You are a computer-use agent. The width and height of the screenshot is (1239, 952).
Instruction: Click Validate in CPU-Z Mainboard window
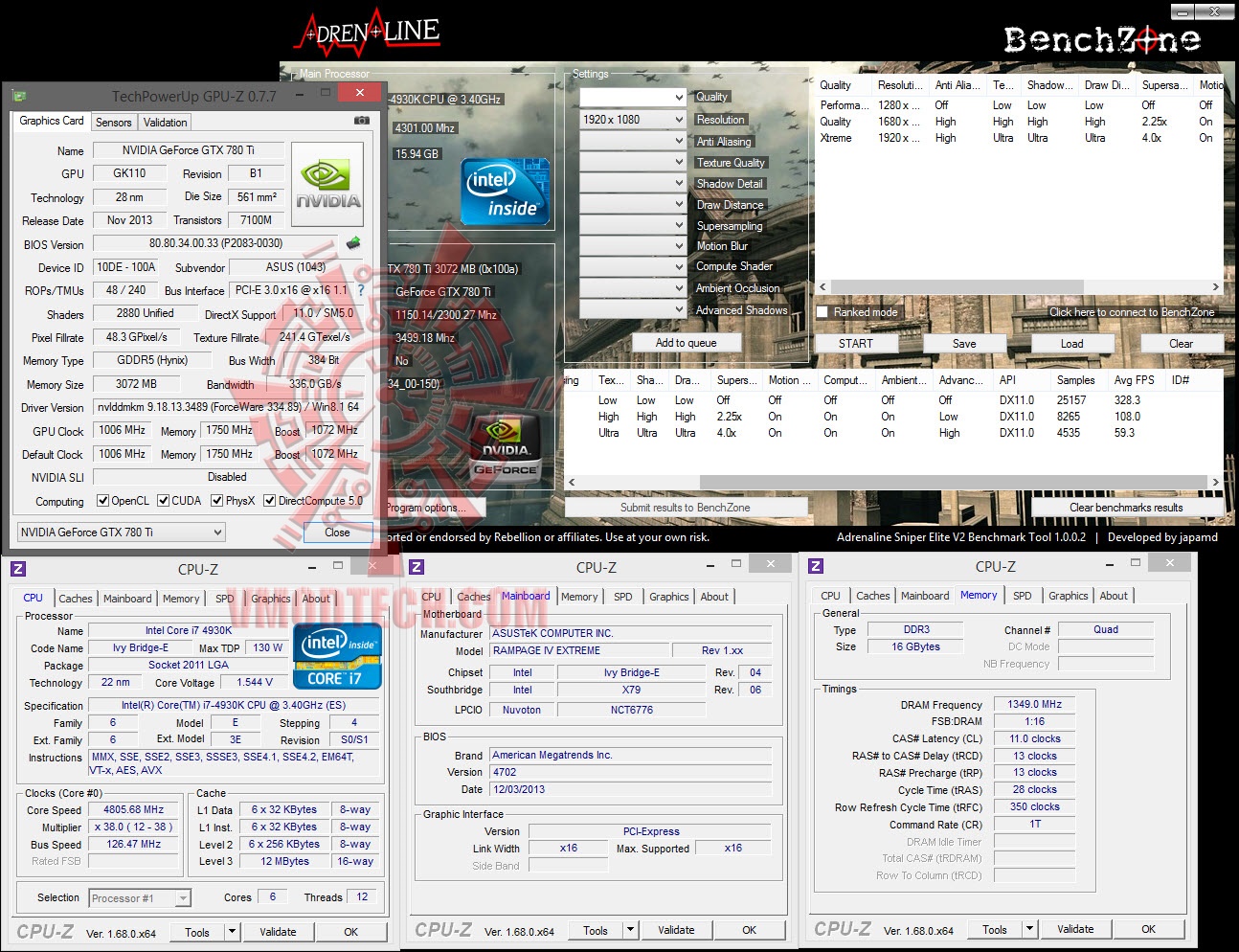676,930
